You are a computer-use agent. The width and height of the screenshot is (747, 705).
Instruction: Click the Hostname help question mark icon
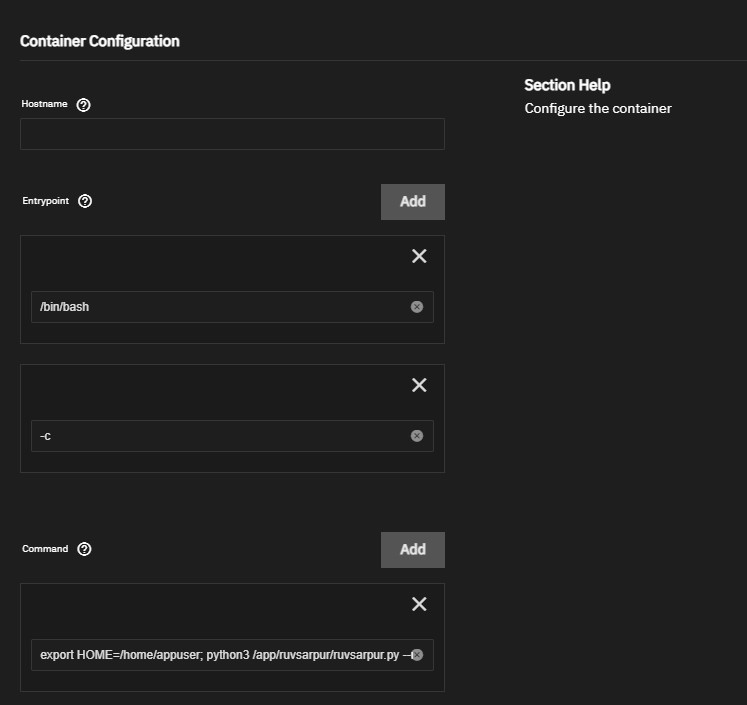[84, 105]
